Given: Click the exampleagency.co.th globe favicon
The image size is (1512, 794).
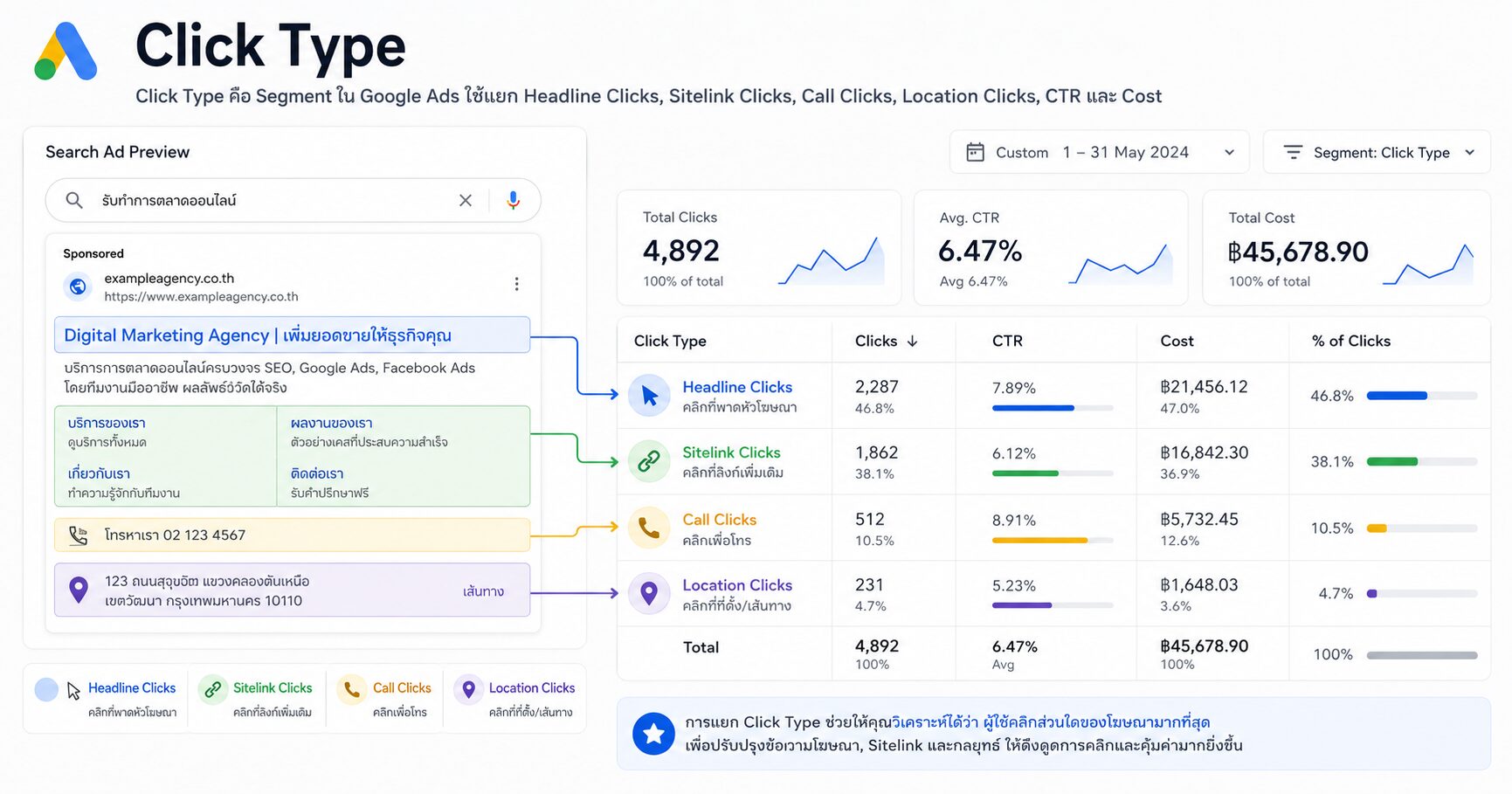Looking at the screenshot, I should pyautogui.click(x=78, y=287).
